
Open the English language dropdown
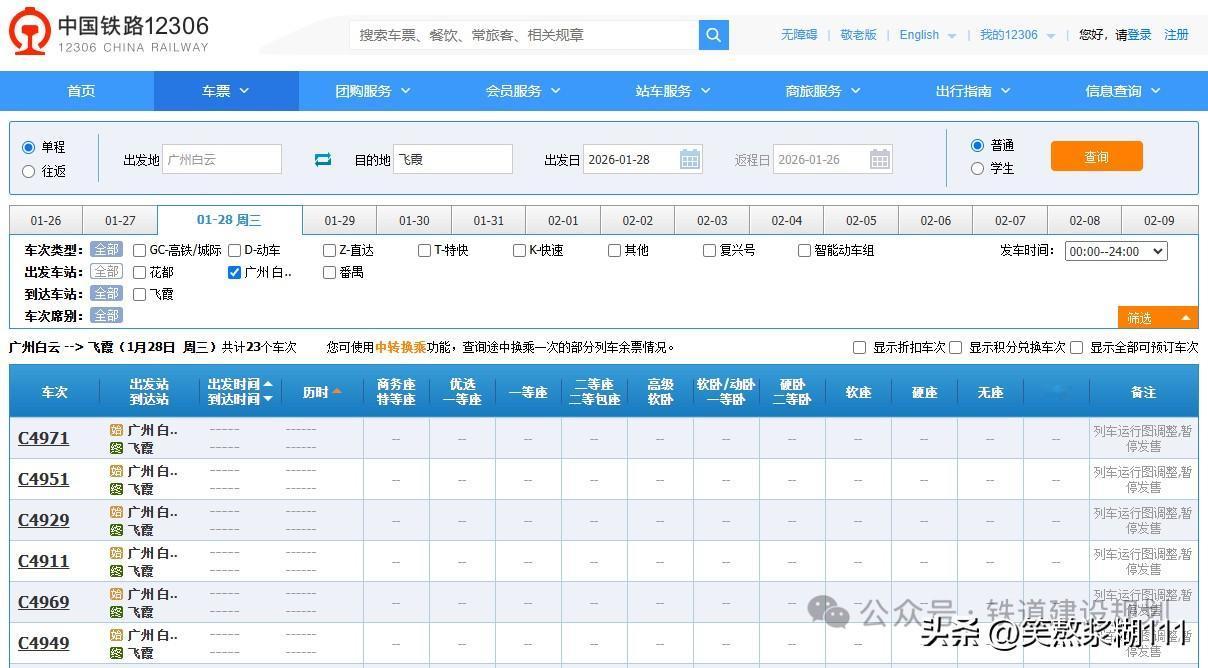click(927, 35)
